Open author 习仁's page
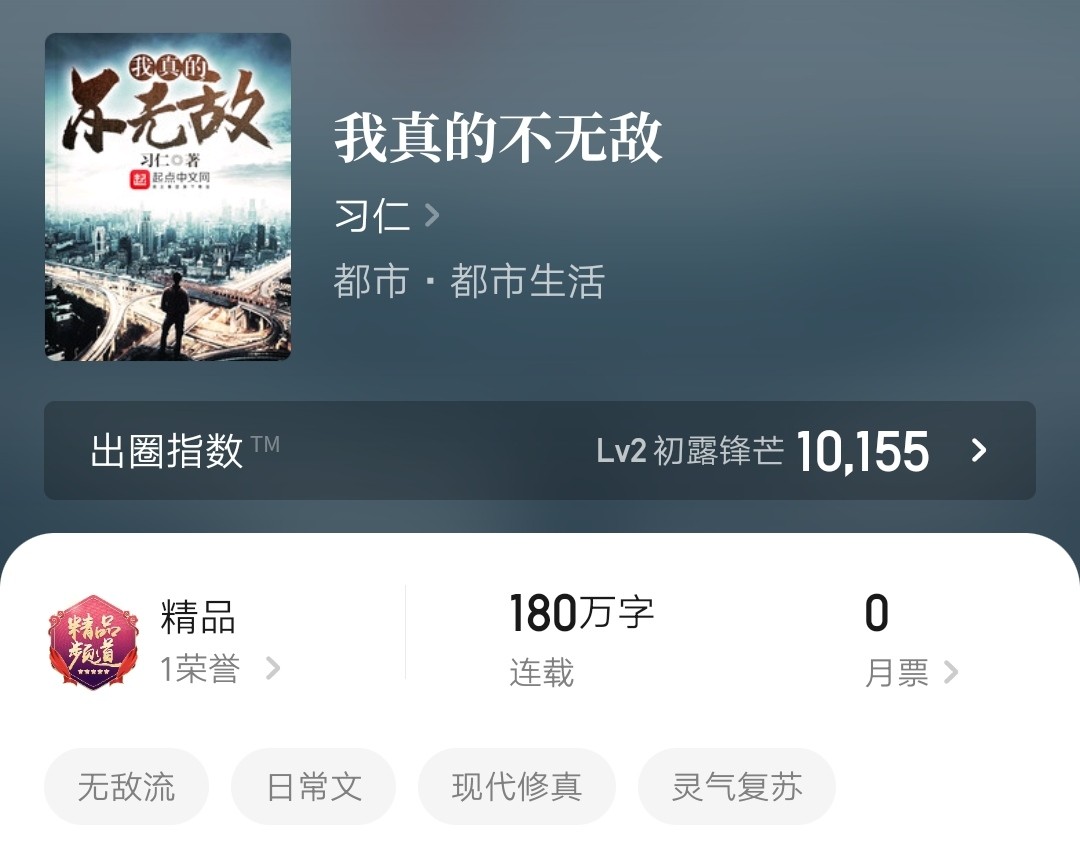 pyautogui.click(x=373, y=216)
